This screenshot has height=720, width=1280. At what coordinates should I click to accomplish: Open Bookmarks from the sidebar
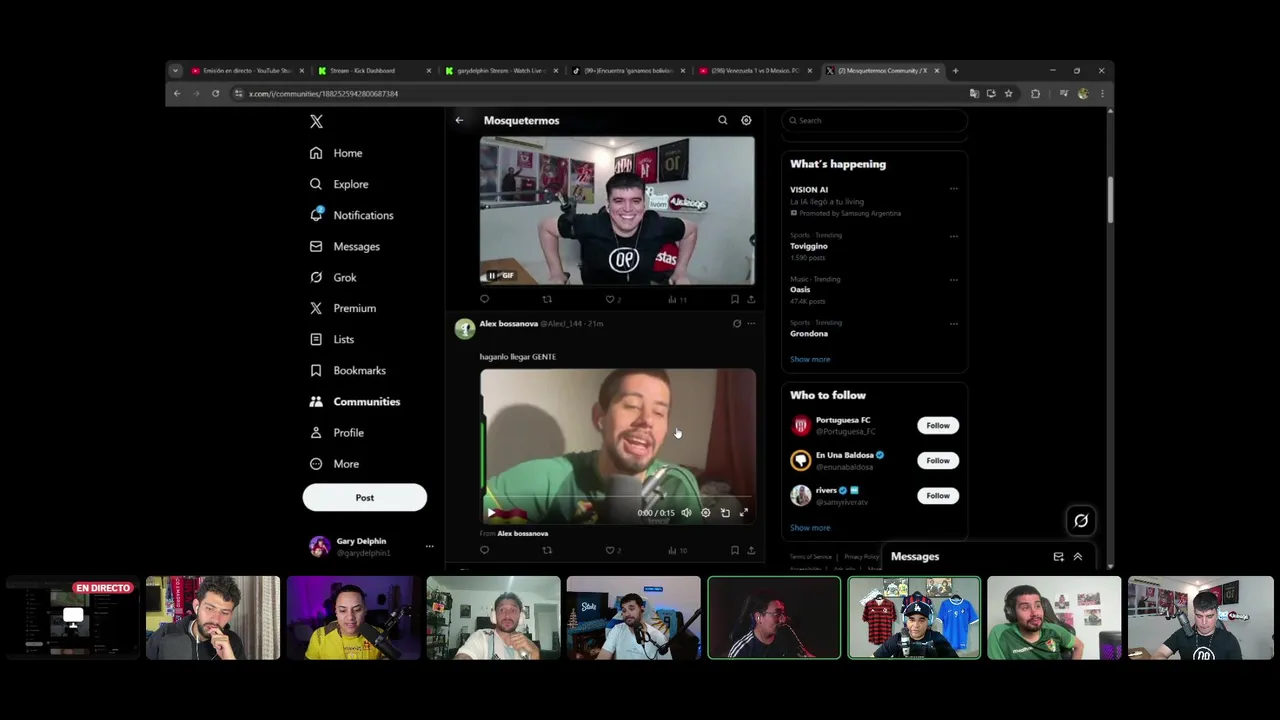point(347,370)
